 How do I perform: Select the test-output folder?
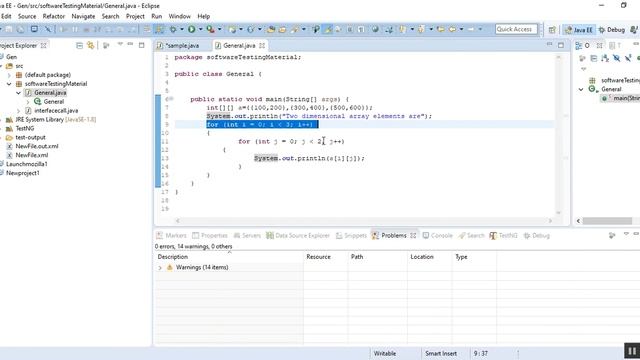coord(30,138)
